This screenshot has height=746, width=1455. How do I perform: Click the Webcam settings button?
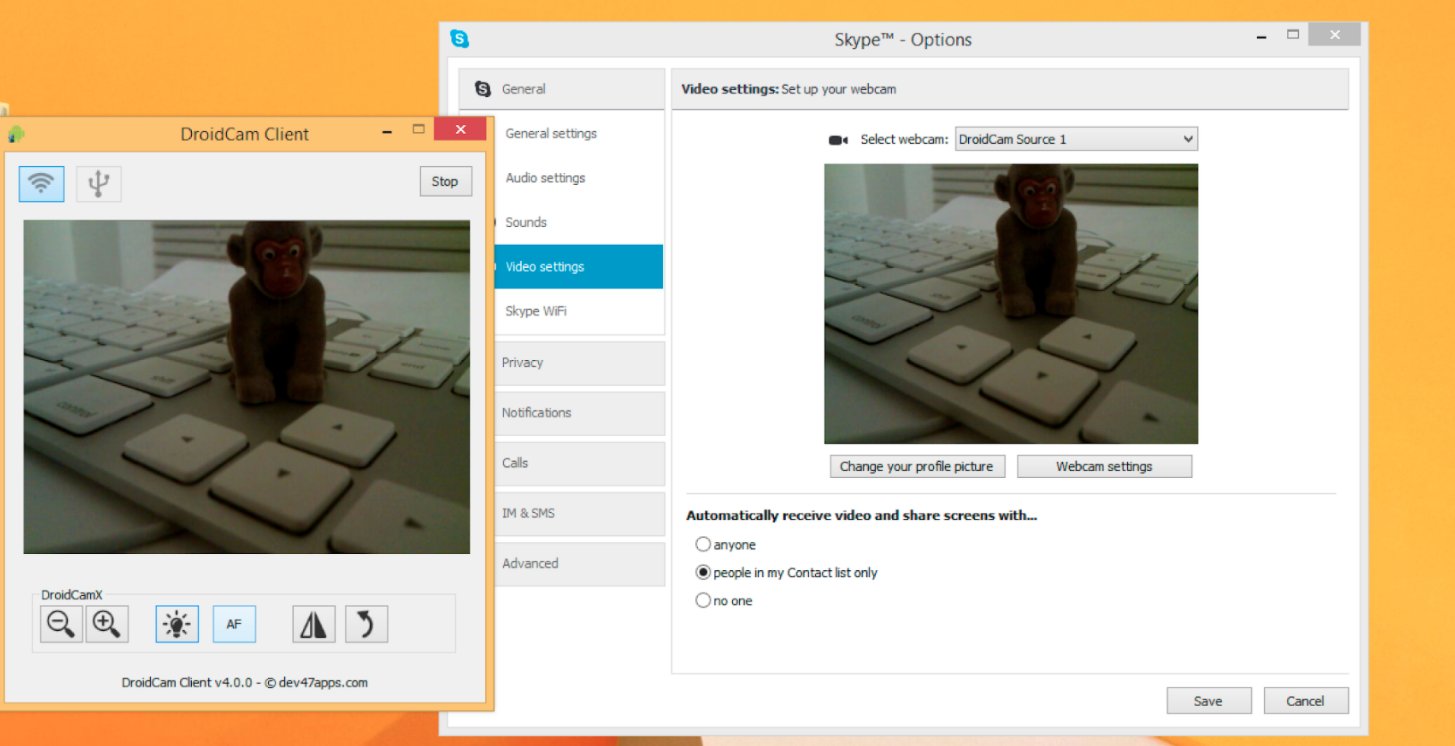1104,466
